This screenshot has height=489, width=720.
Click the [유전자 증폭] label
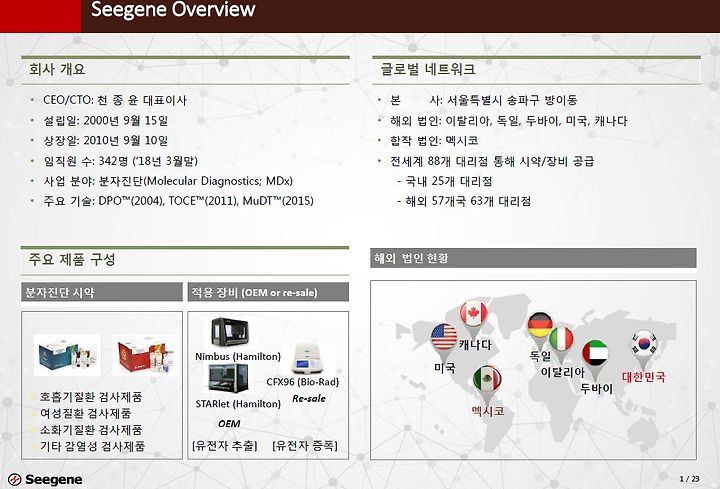(x=305, y=446)
